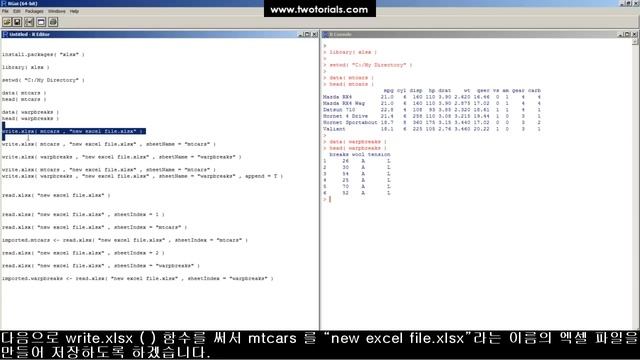
Task: Open the Windows menu
Action: click(x=57, y=11)
